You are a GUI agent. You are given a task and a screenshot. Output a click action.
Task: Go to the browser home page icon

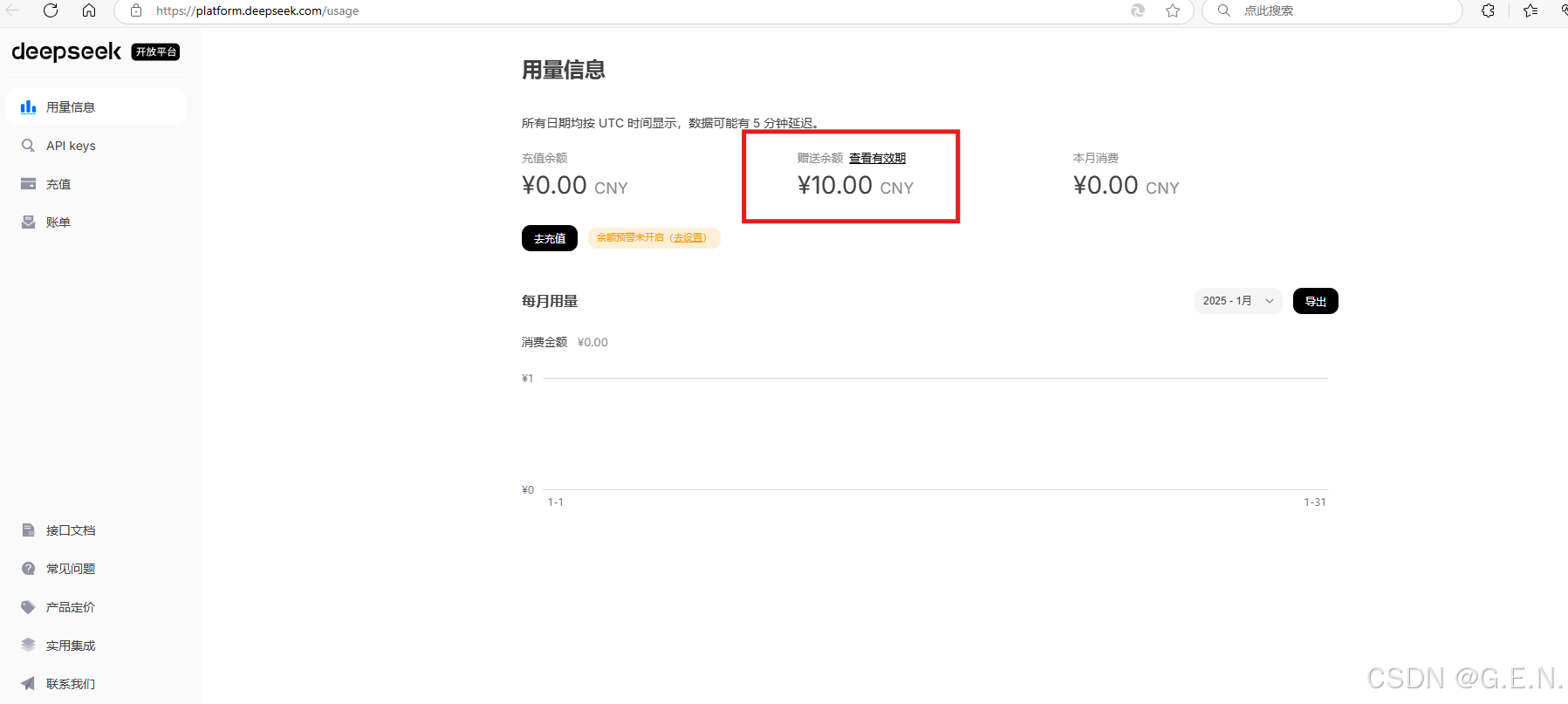[x=89, y=10]
